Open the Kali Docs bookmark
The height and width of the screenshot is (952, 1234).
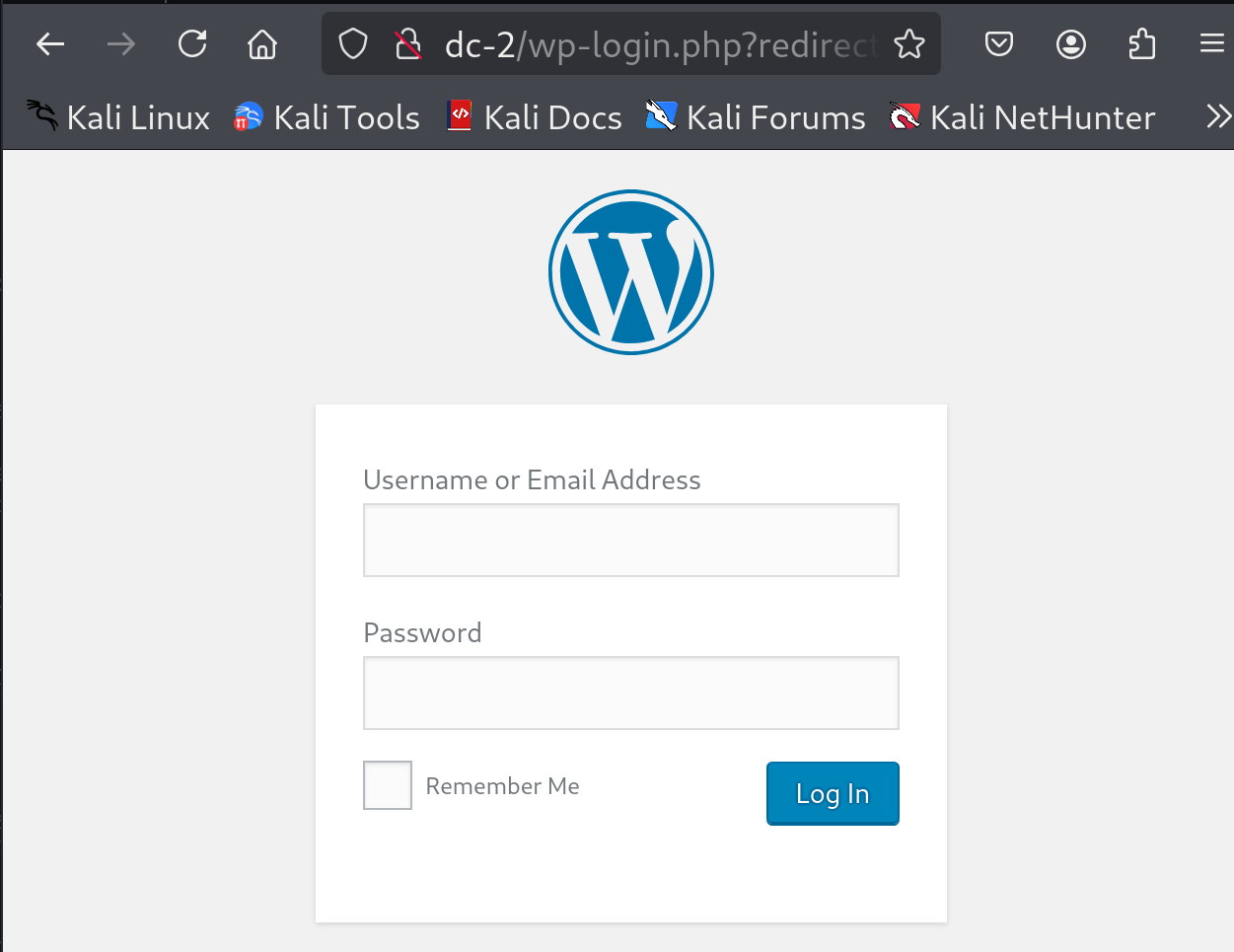pyautogui.click(x=535, y=117)
